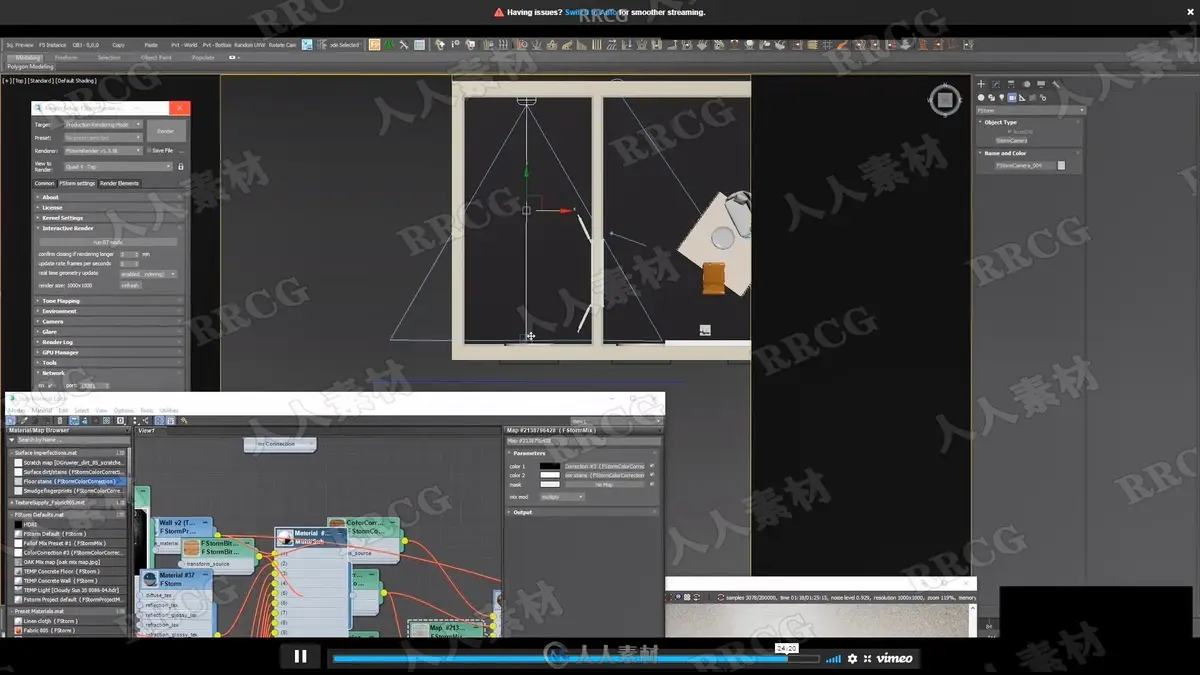Click the Network port number field
Screen dimensions: 1200x675
[94, 385]
